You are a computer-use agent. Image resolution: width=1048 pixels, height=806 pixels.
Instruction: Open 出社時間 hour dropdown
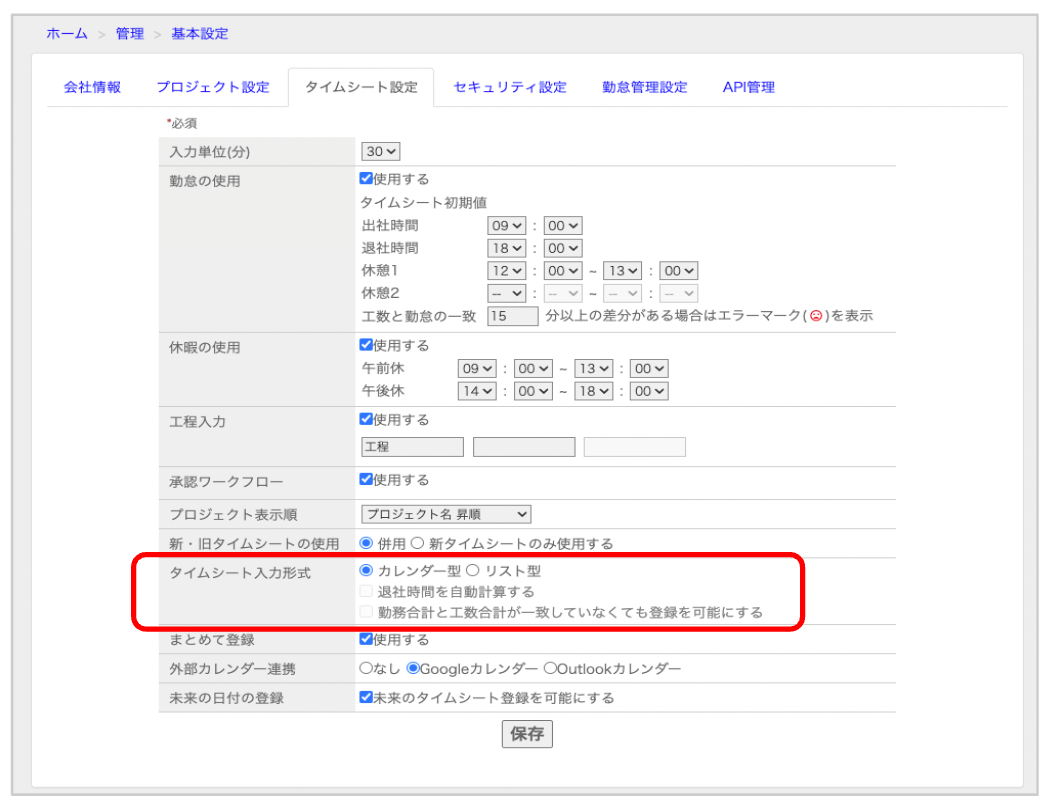(x=507, y=226)
